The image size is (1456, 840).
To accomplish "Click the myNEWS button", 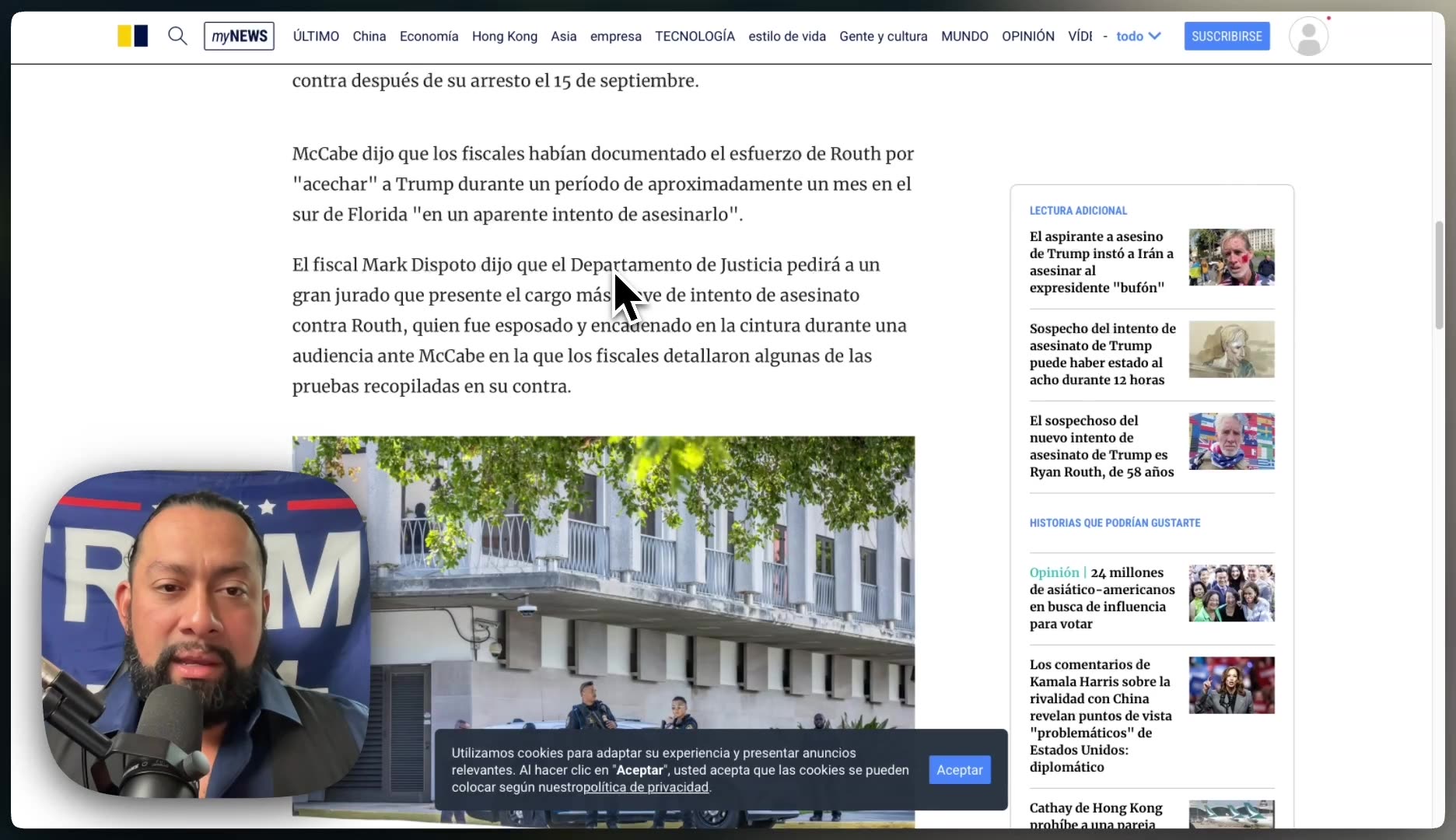I will (239, 36).
